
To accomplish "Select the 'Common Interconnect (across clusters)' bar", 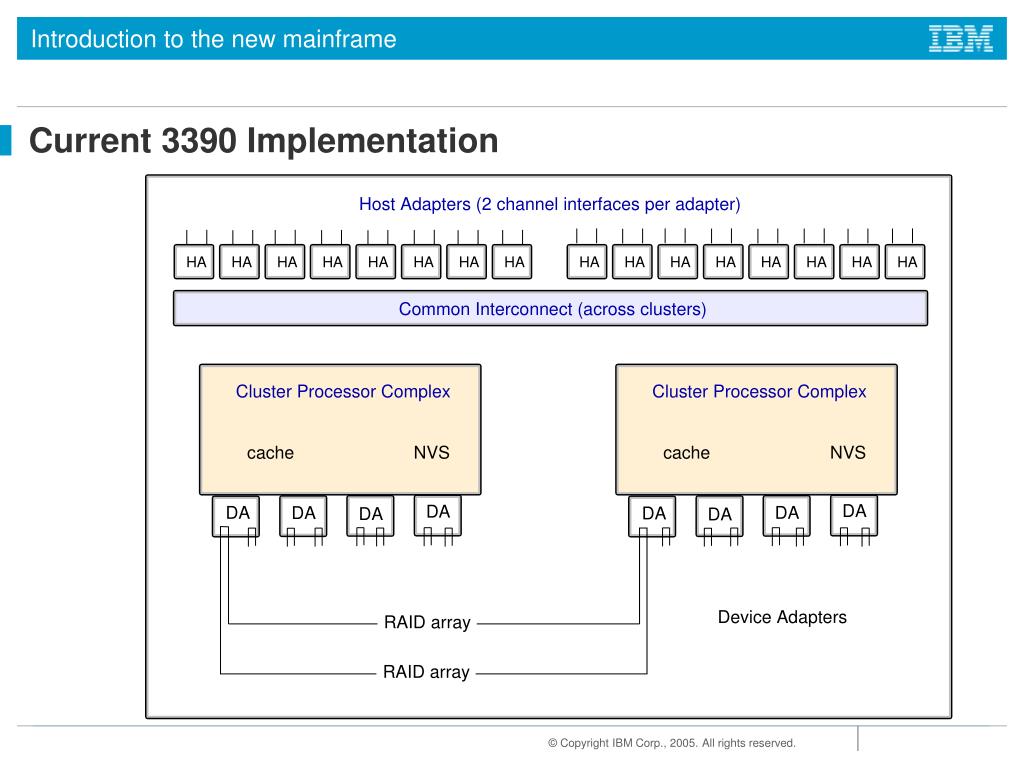I will click(x=551, y=308).
